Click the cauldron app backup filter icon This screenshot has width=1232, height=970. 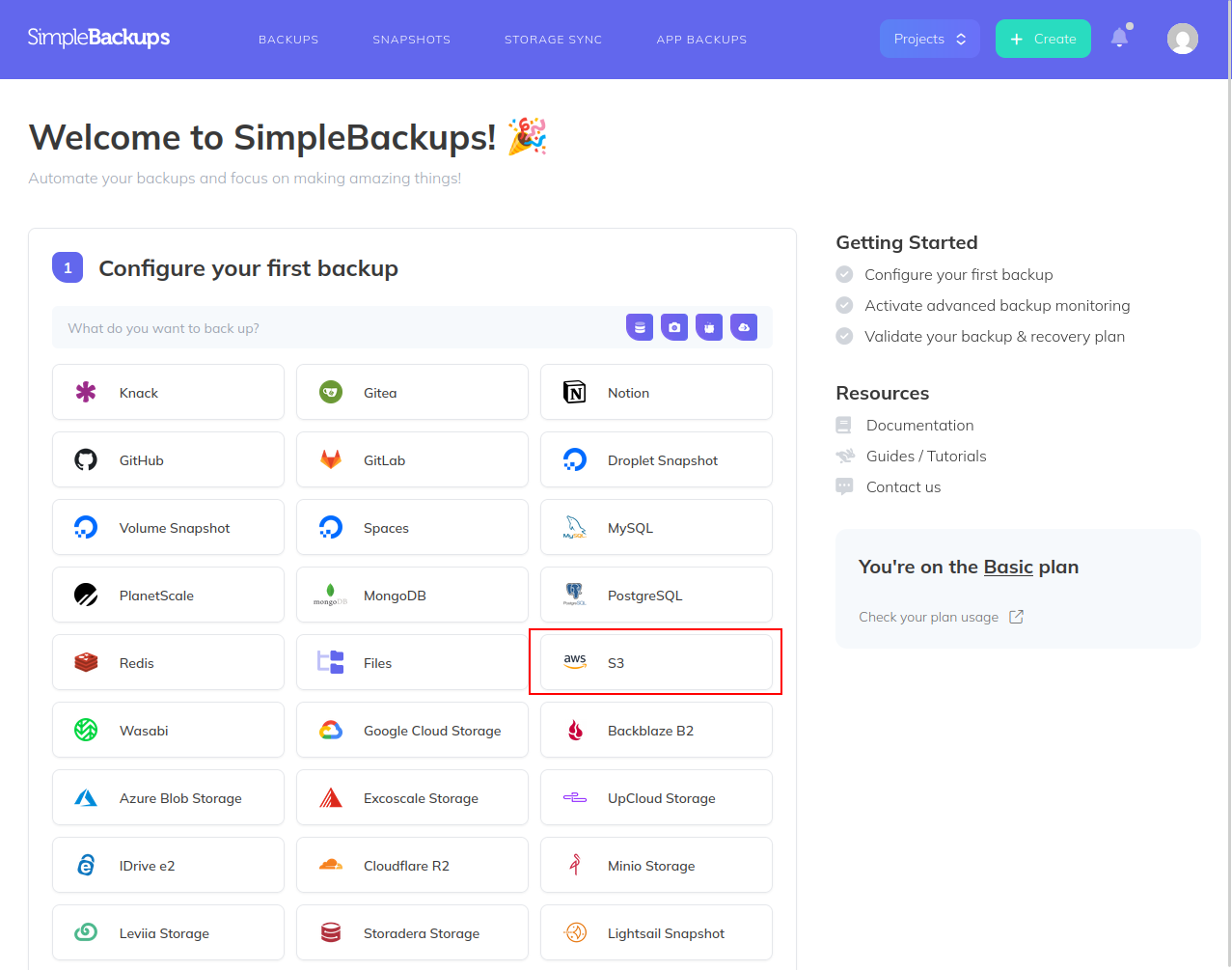(709, 327)
